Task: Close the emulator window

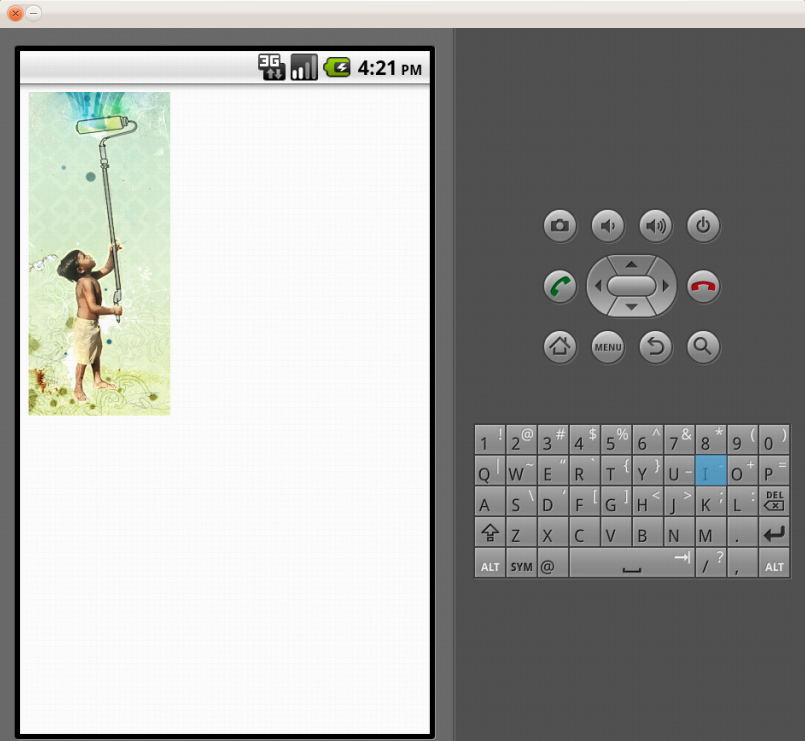Action: [15, 13]
